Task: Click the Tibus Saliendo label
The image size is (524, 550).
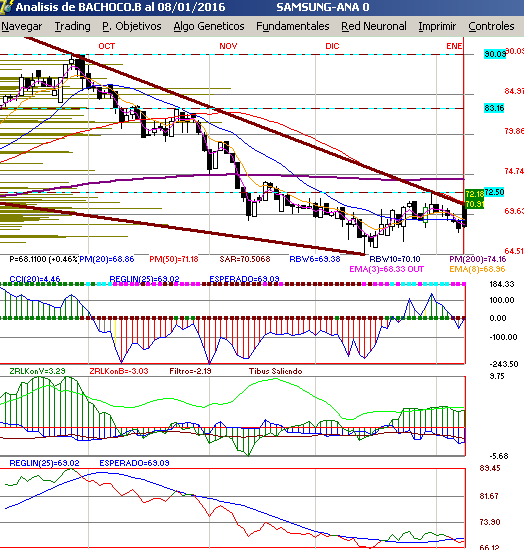Action: coord(275,371)
